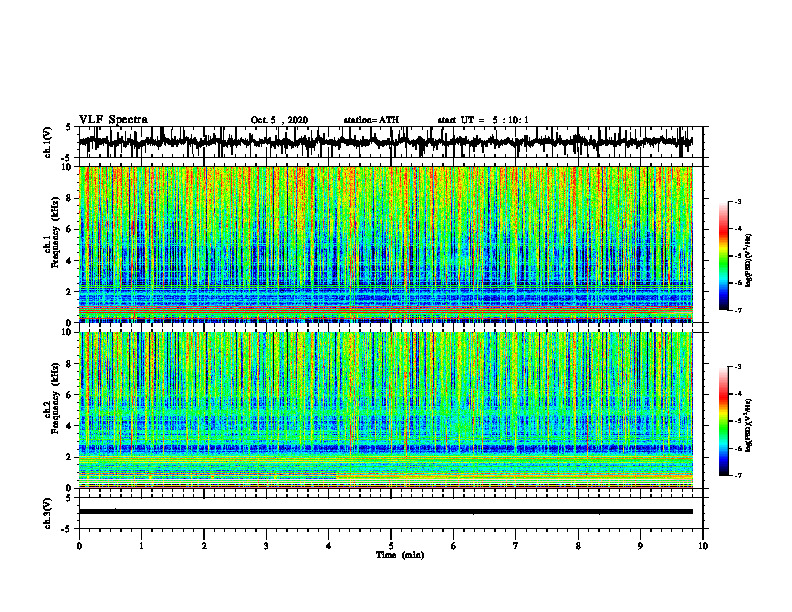This screenshot has width=792, height=612.
Task: Click the ch.2 spectrogram image panel
Action: click(386, 410)
